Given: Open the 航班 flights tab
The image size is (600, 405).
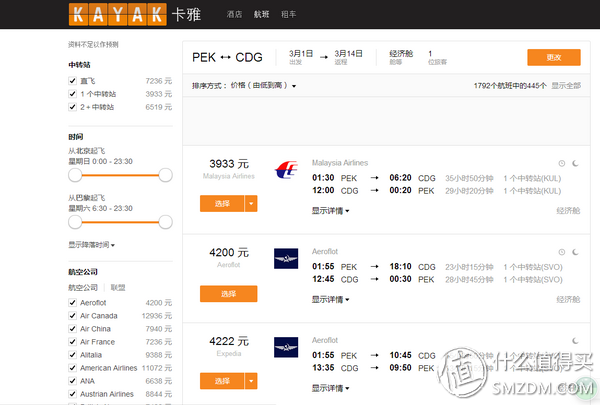Looking at the screenshot, I should (x=262, y=15).
